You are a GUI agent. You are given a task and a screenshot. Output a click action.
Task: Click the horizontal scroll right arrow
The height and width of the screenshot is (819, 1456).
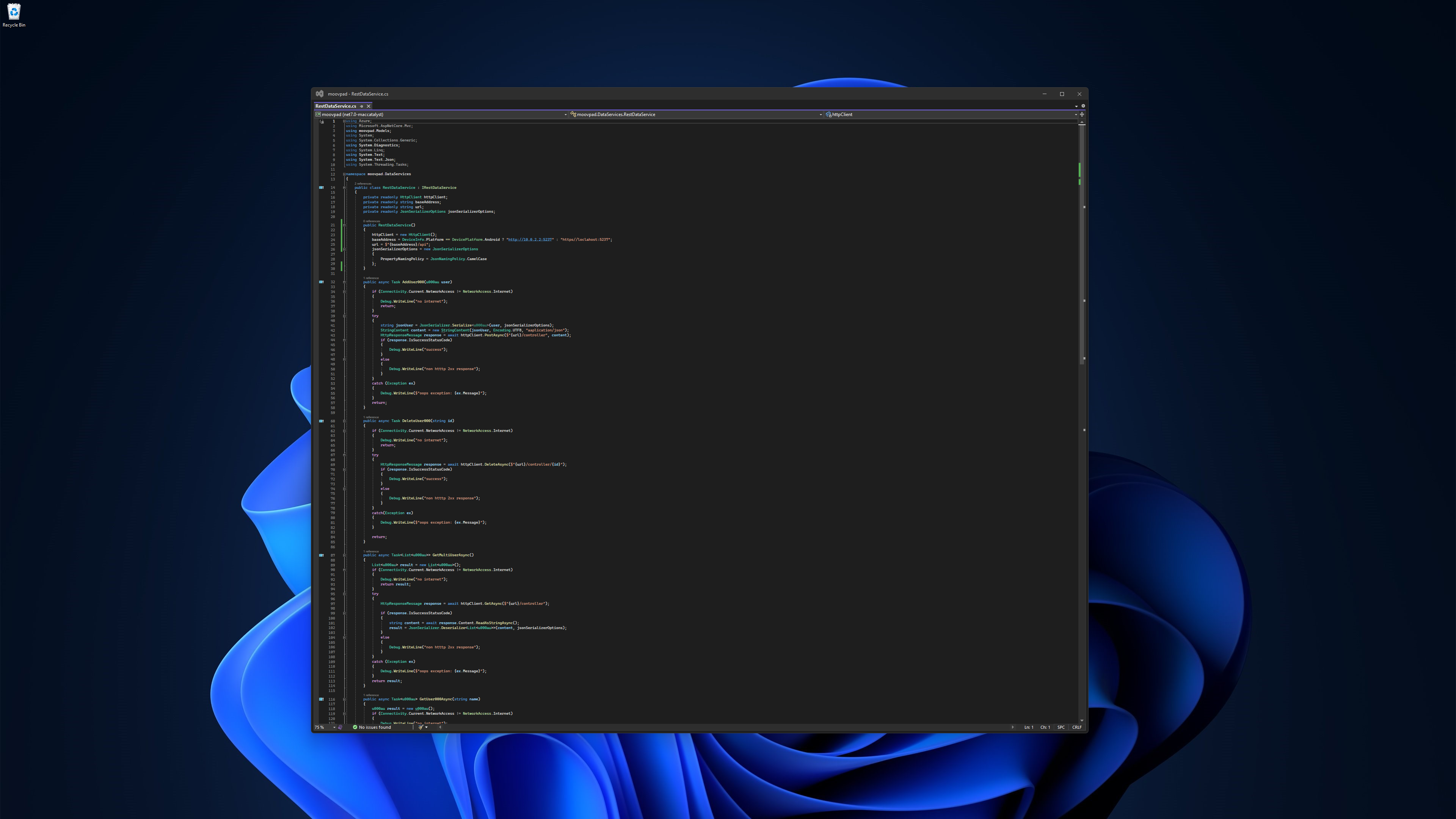[1012, 728]
